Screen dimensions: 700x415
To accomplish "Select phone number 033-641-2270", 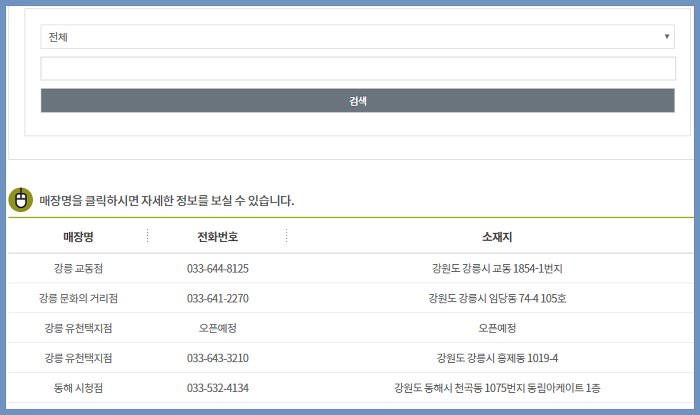I will (217, 299).
